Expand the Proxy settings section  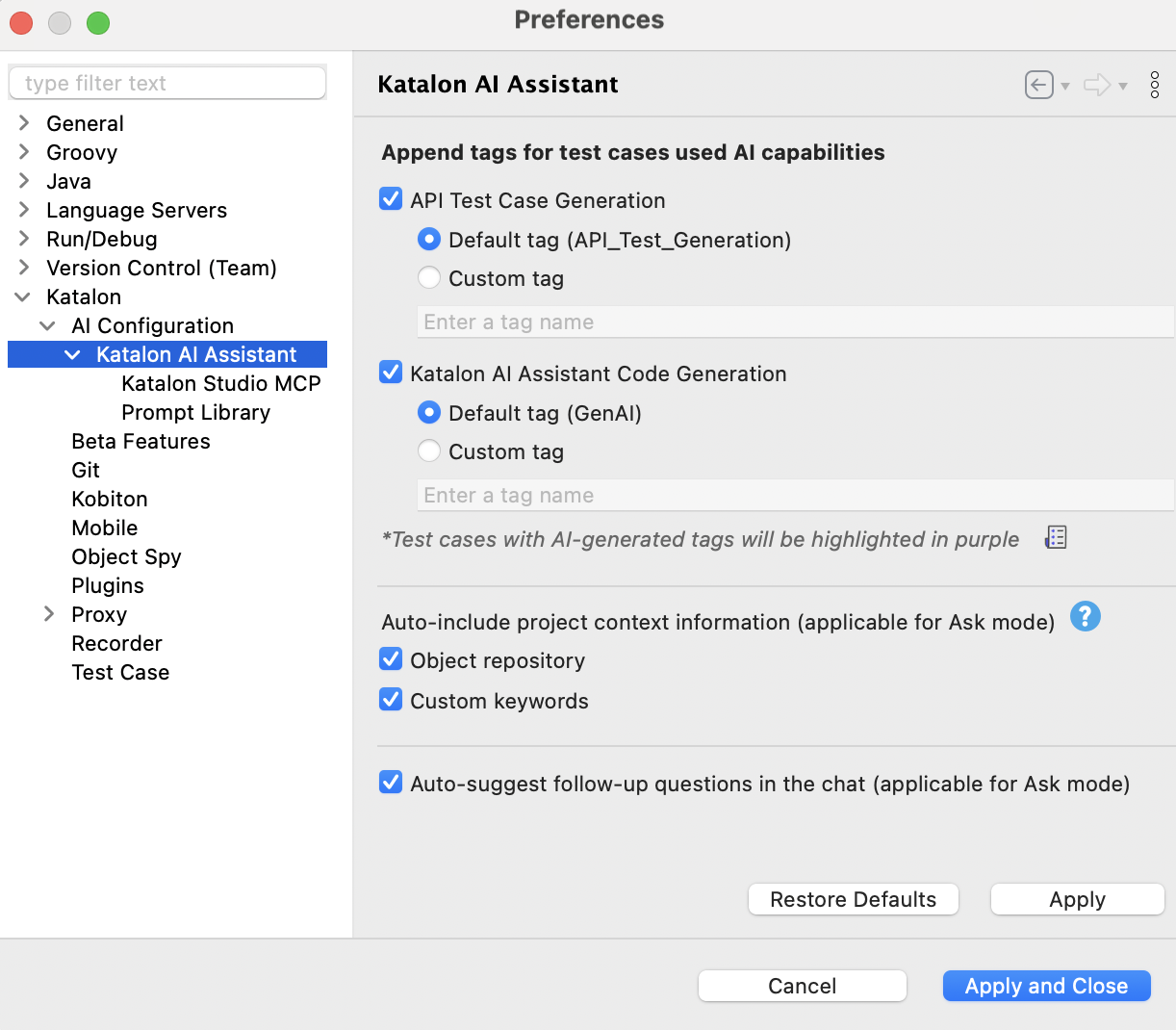47,614
